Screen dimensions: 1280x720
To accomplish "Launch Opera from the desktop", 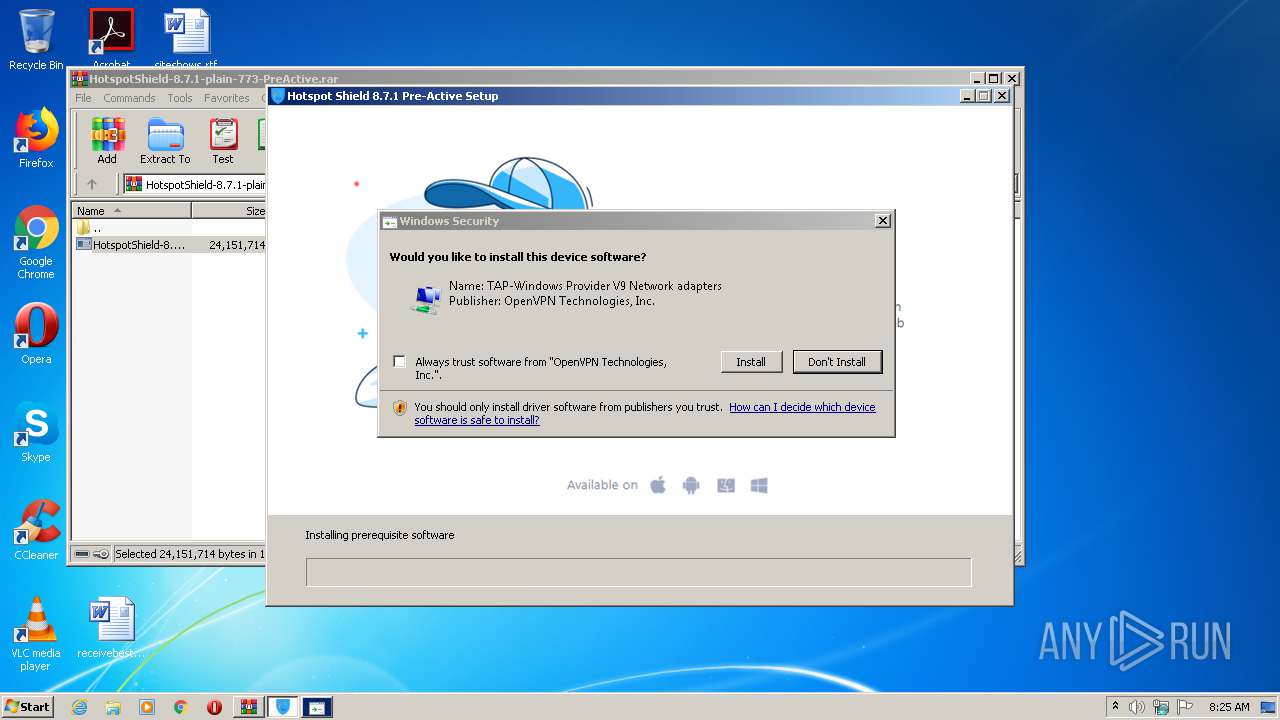I will (x=36, y=334).
